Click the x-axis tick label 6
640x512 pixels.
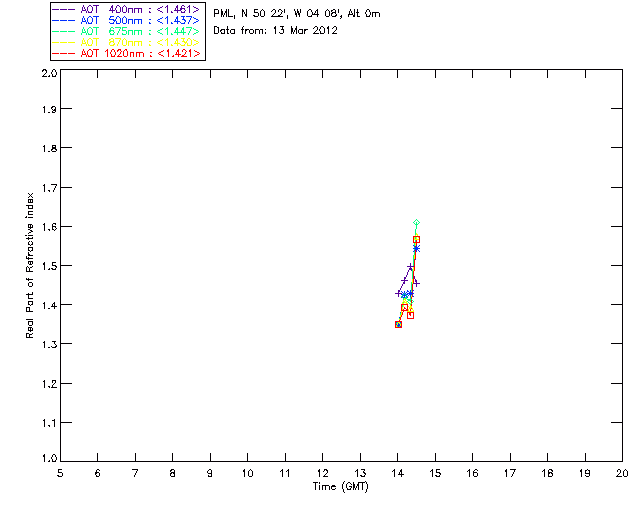point(98,473)
